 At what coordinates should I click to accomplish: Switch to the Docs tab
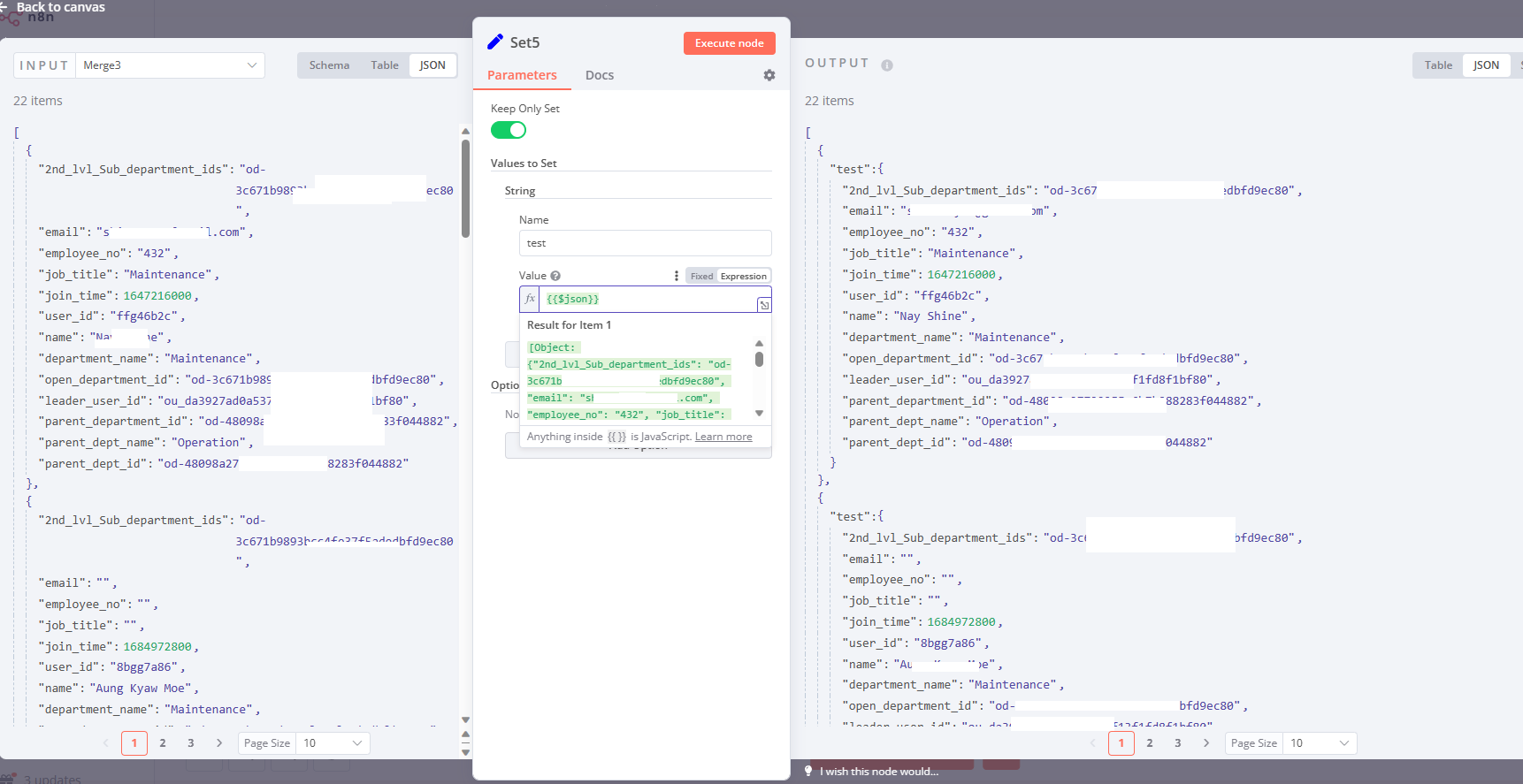point(599,75)
